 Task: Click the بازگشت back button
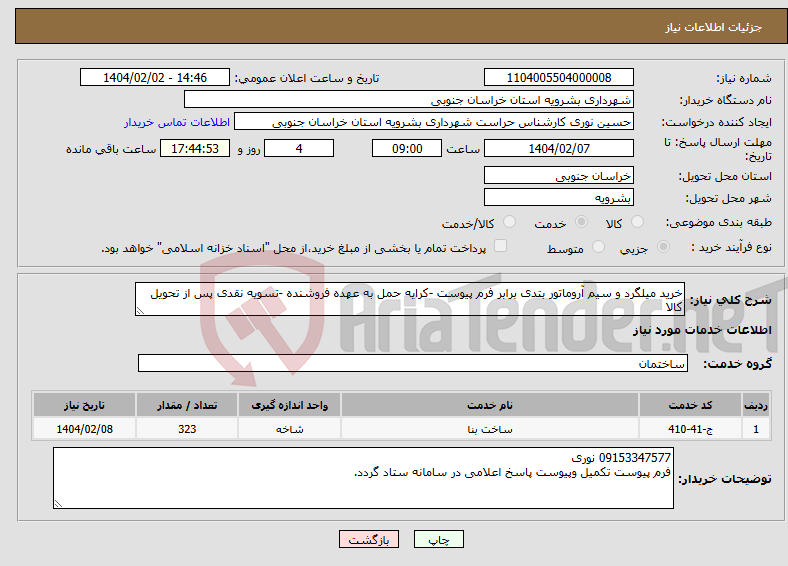pos(369,539)
